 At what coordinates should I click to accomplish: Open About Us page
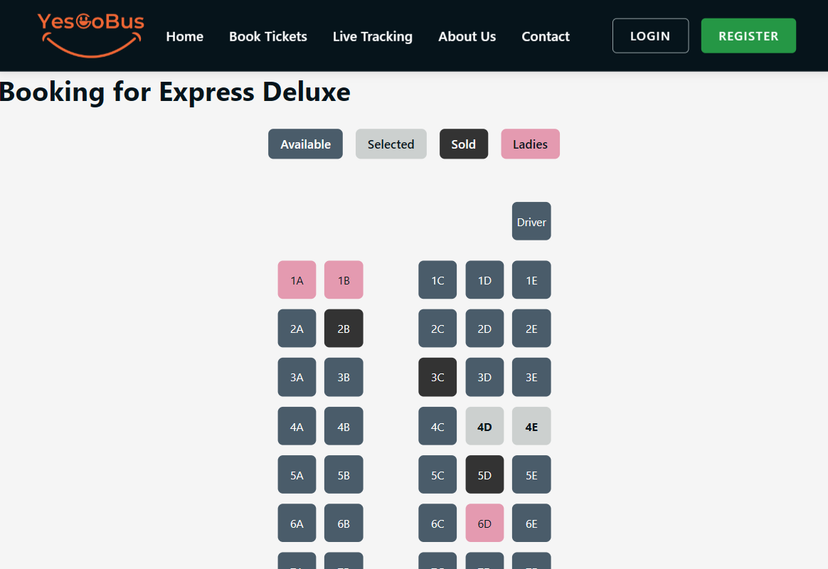(467, 36)
